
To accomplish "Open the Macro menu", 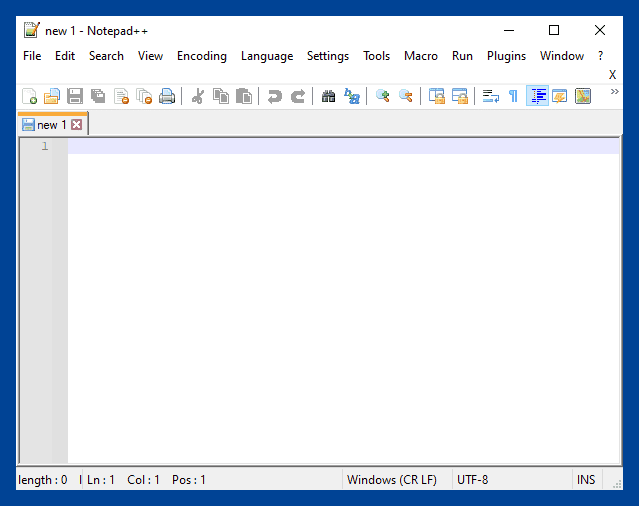I will pyautogui.click(x=421, y=56).
